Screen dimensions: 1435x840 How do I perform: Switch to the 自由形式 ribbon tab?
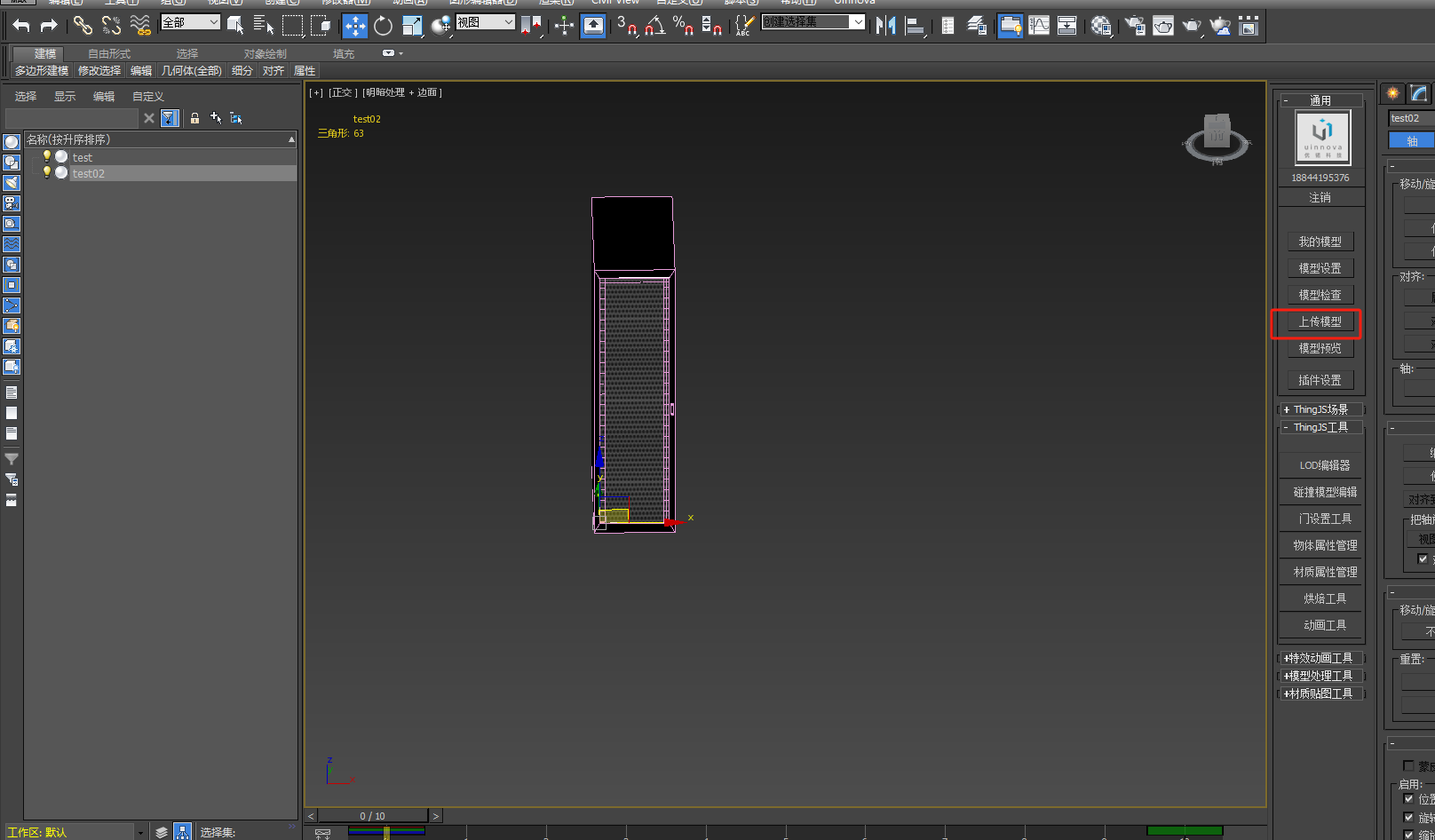pyautogui.click(x=108, y=54)
